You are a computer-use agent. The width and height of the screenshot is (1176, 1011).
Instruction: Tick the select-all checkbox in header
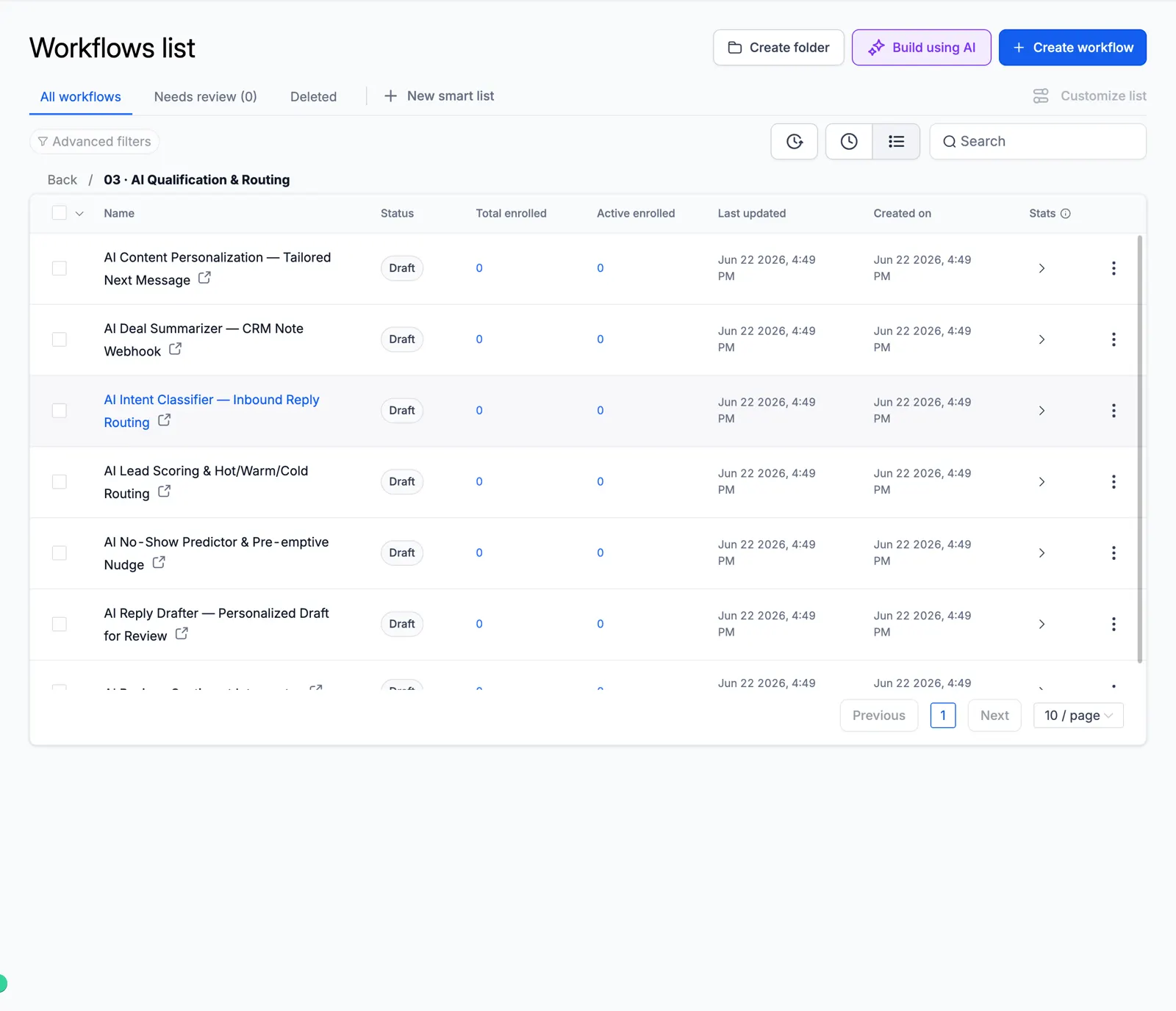pos(60,213)
